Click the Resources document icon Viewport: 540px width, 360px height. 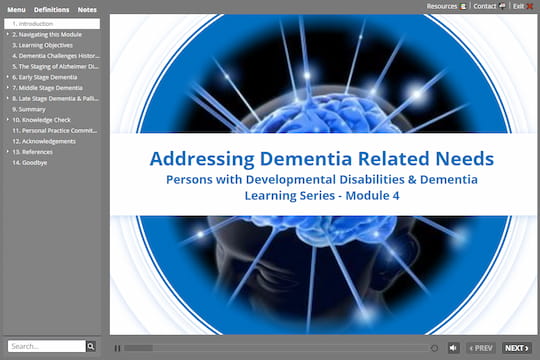click(x=463, y=6)
